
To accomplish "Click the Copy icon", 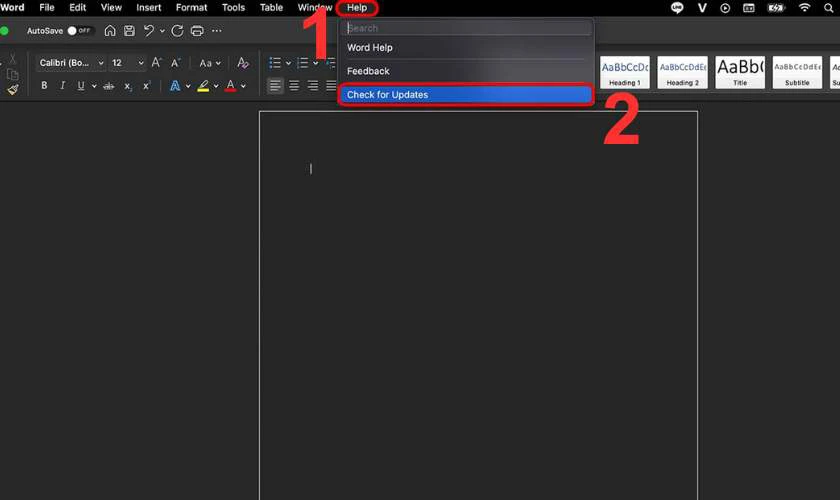I will (x=12, y=74).
